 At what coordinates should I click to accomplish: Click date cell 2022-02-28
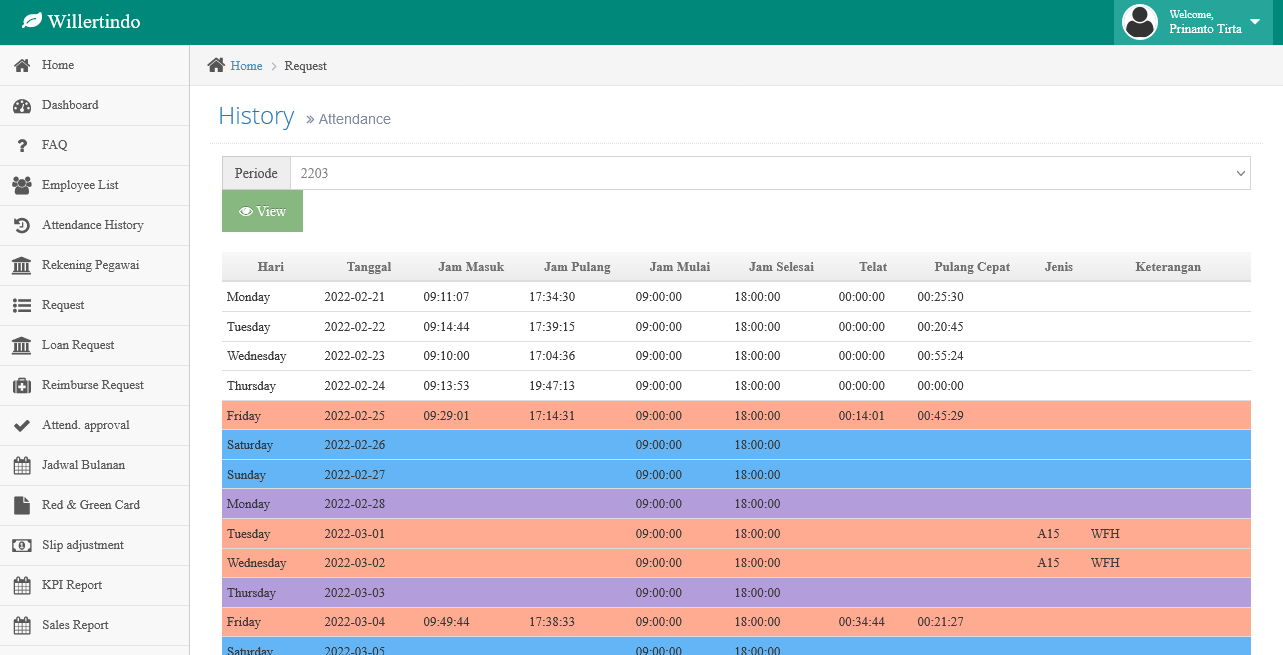tap(354, 504)
